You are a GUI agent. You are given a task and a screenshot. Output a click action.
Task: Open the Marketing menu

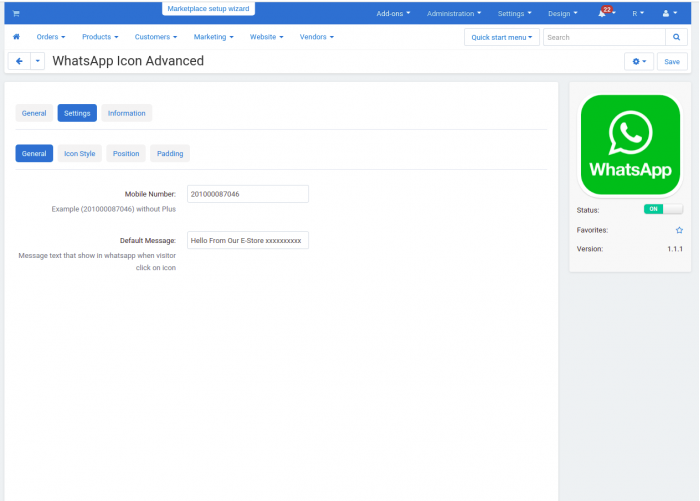click(213, 37)
